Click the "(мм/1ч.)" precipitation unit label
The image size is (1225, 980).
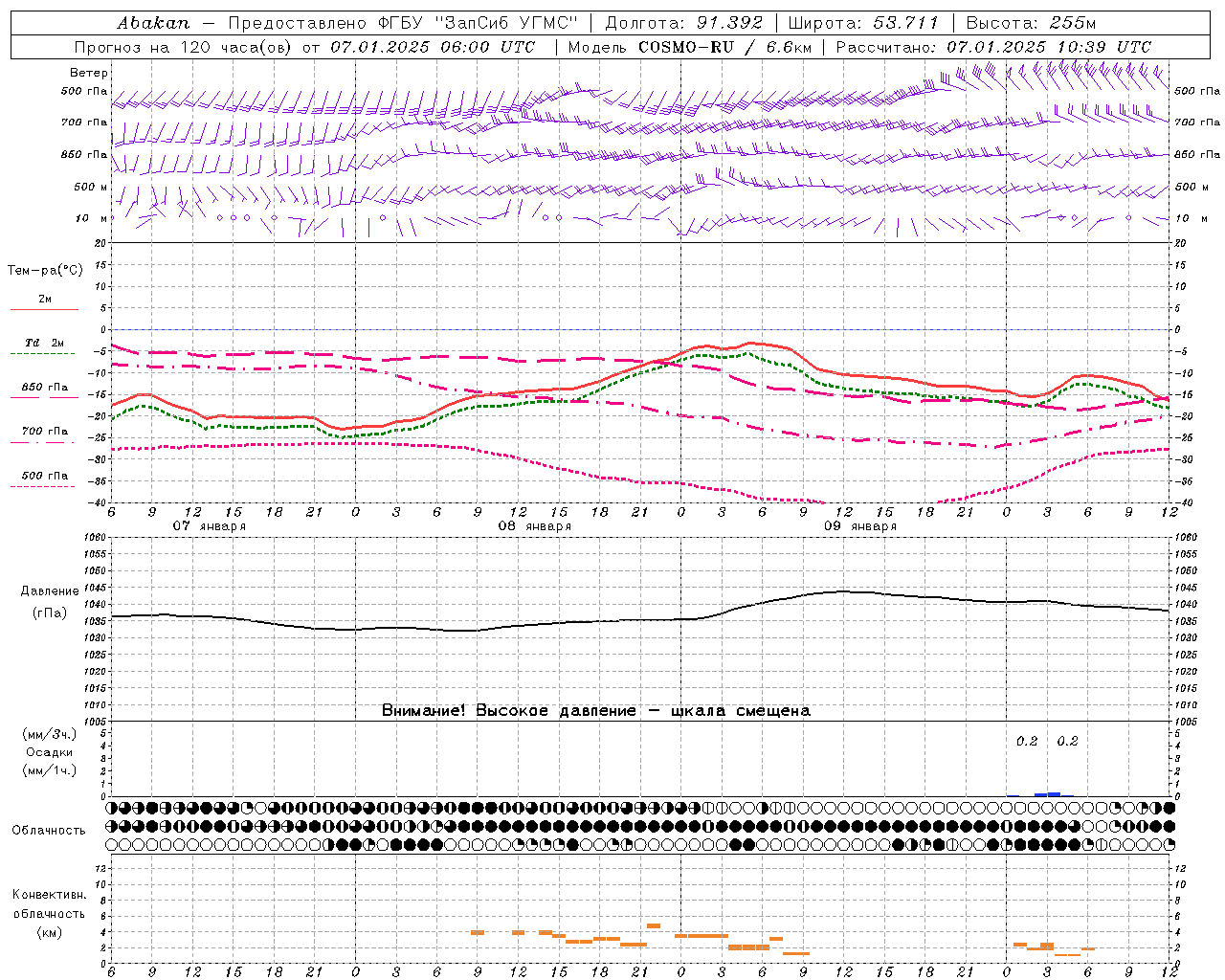(x=50, y=770)
